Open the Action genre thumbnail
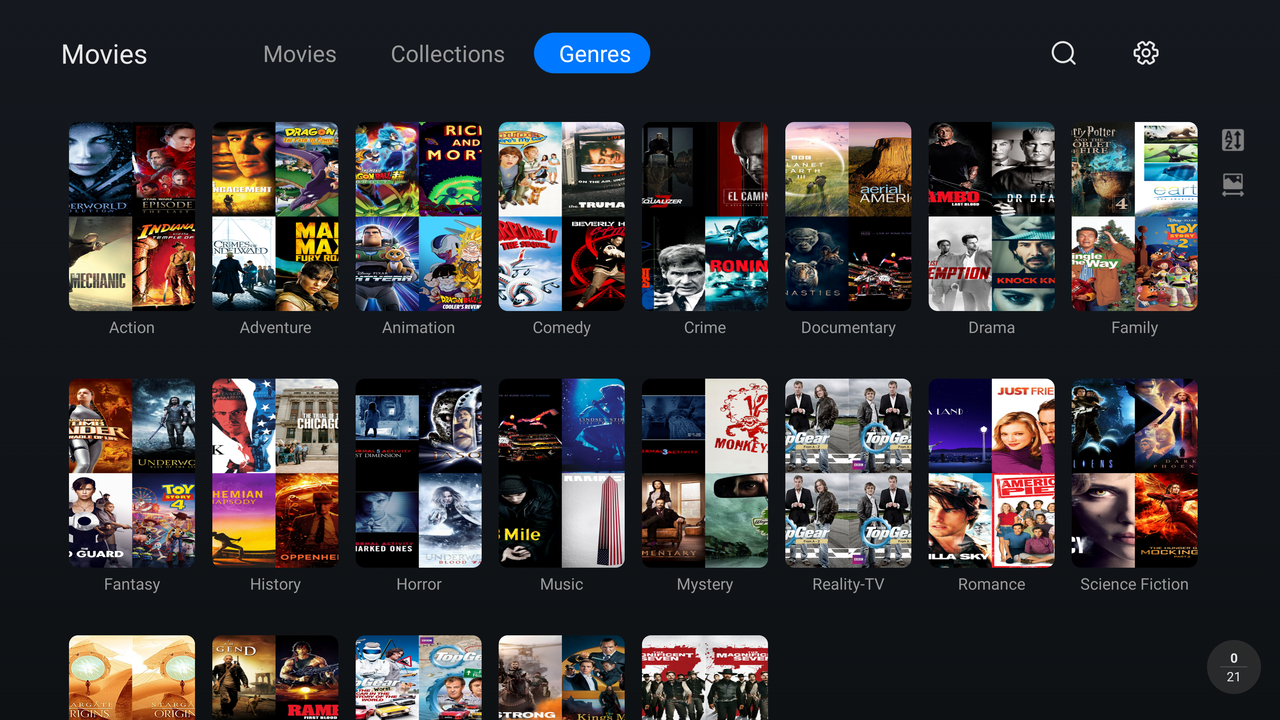 tap(132, 216)
